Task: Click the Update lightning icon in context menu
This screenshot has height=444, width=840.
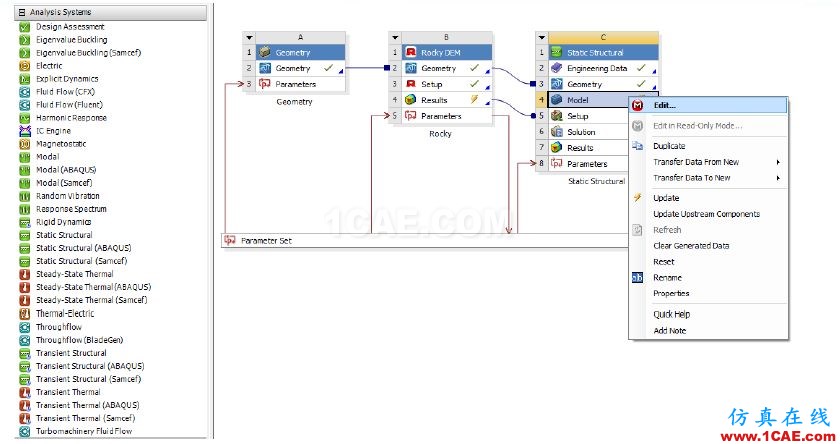Action: 637,198
